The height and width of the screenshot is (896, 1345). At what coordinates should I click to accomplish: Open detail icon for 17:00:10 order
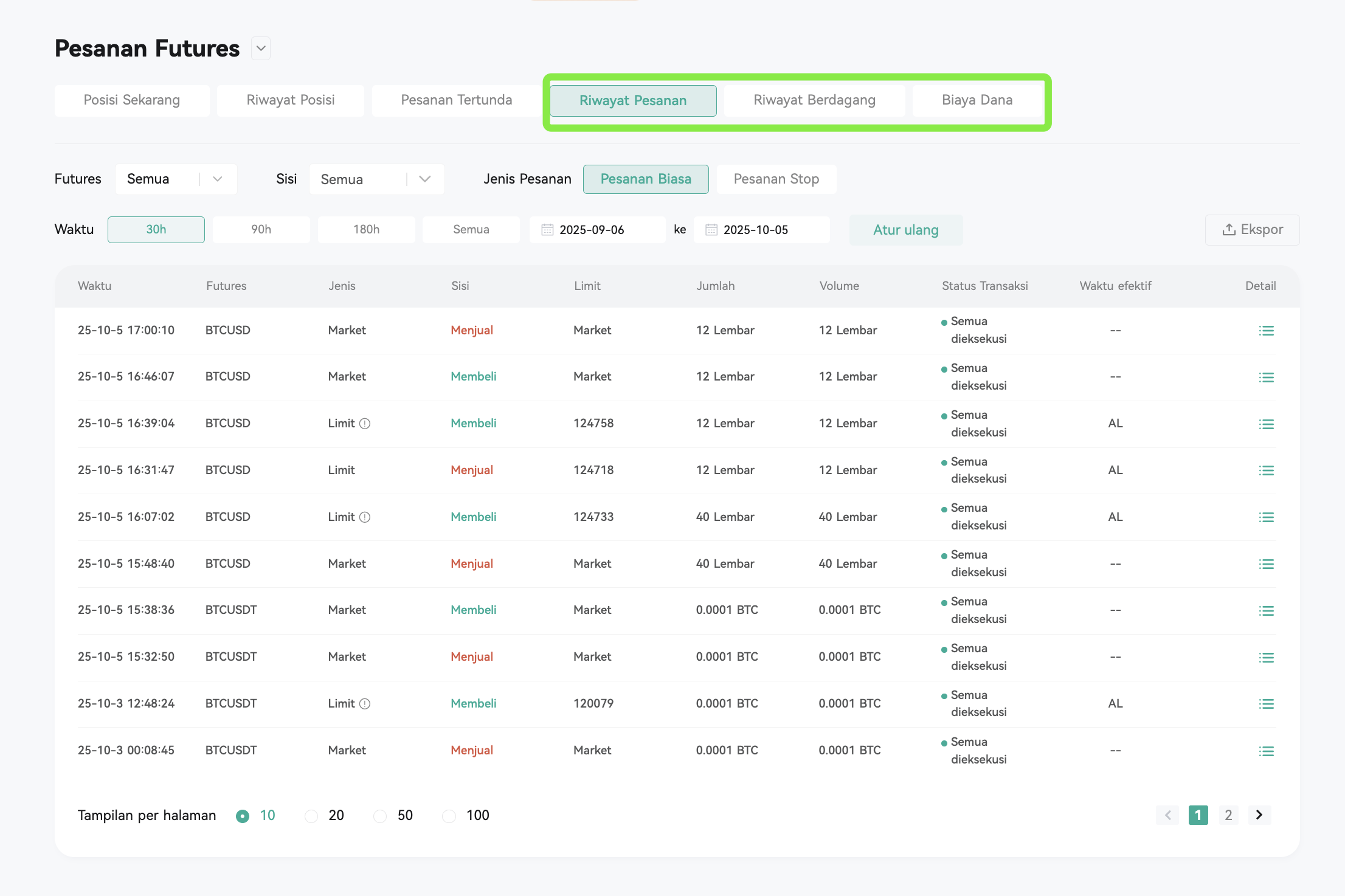(x=1266, y=331)
